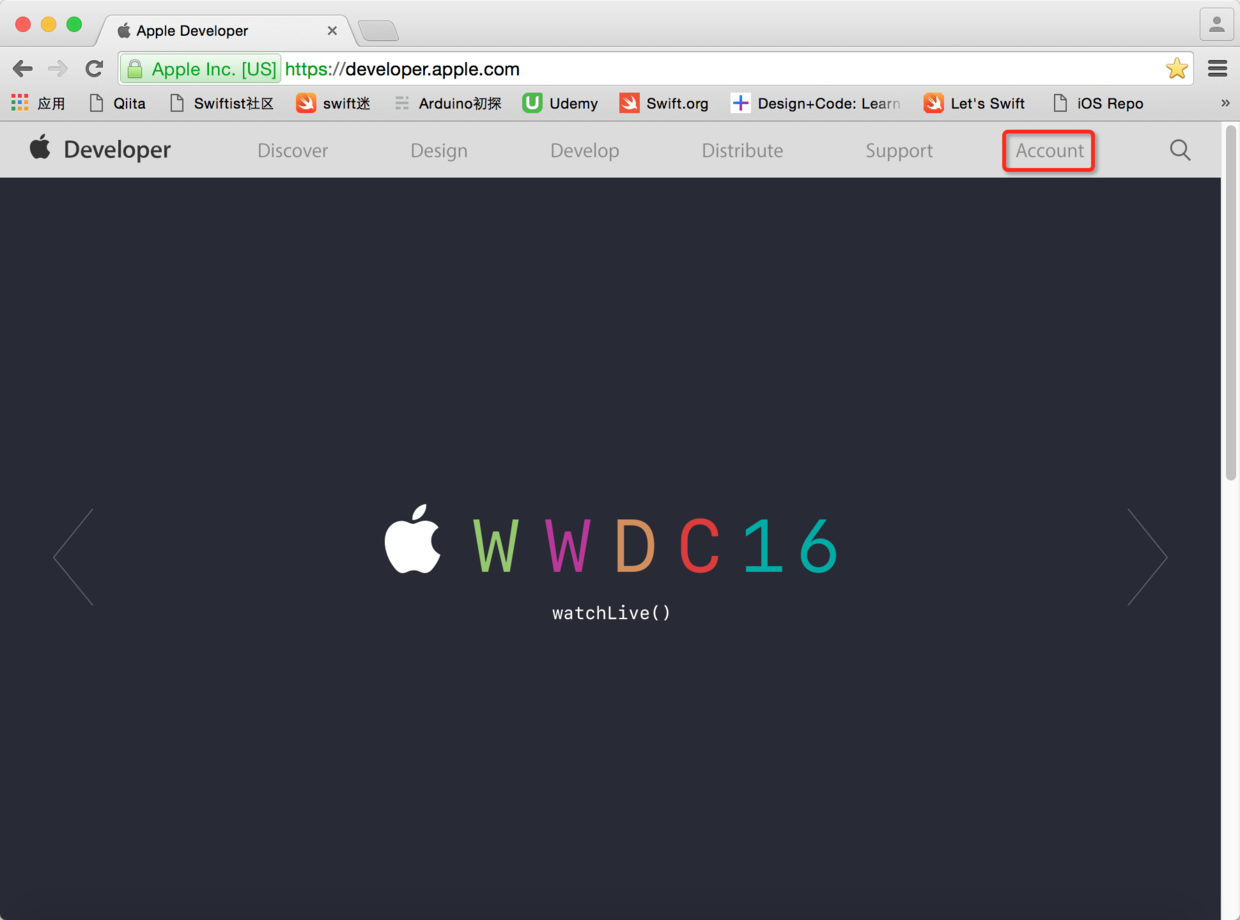Image resolution: width=1240 pixels, height=920 pixels.
Task: Open the swift迷 bookmark
Action: pos(333,103)
